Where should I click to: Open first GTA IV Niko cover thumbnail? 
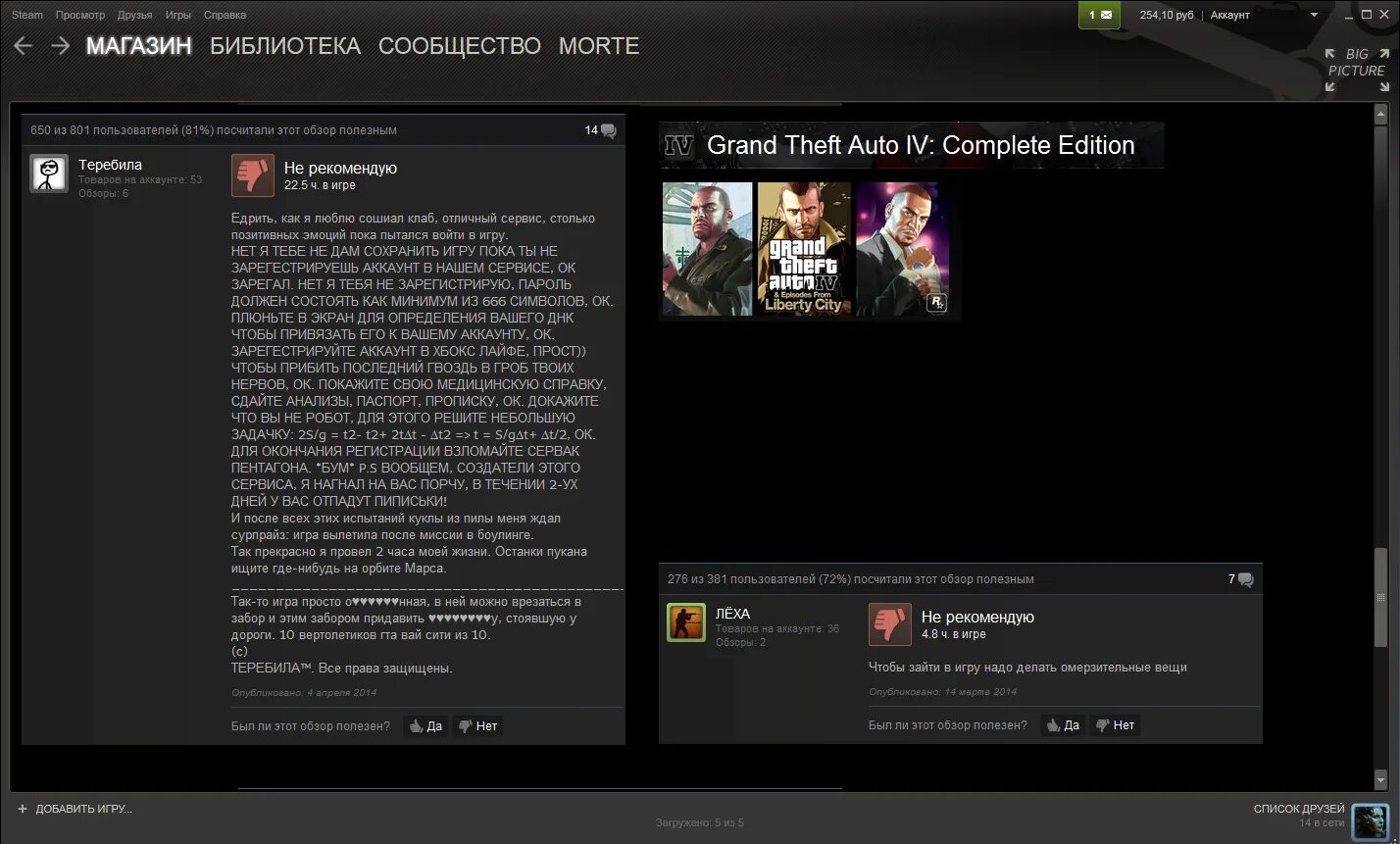(708, 249)
